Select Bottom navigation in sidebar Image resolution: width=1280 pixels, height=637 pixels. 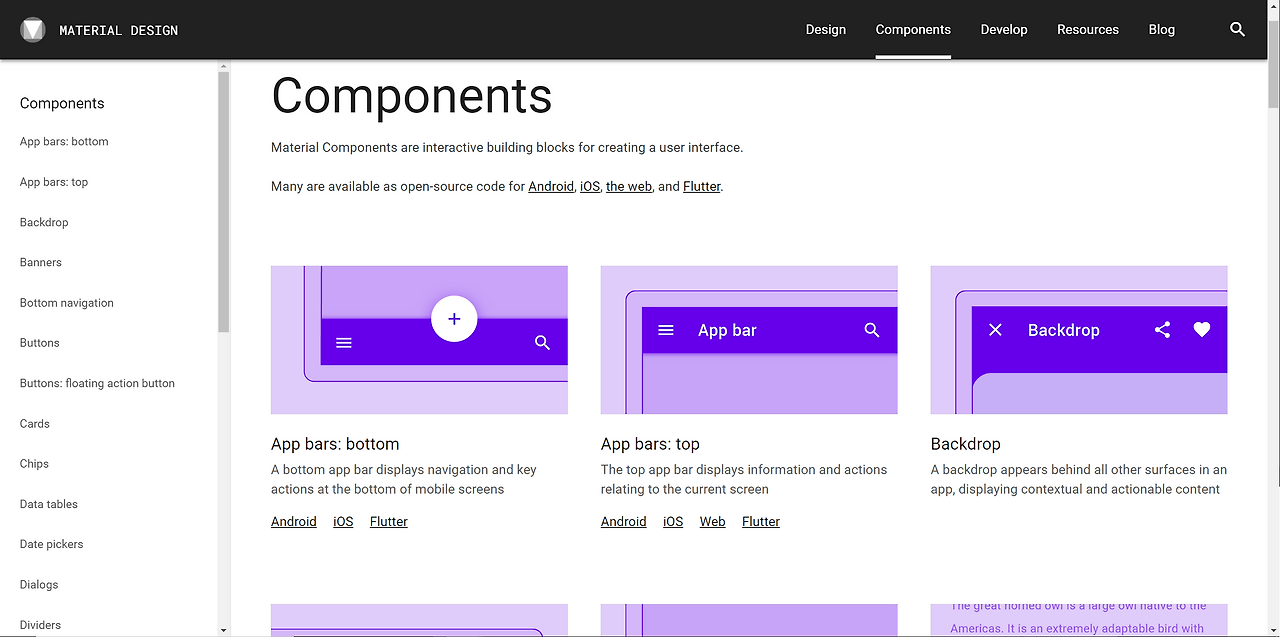click(67, 303)
